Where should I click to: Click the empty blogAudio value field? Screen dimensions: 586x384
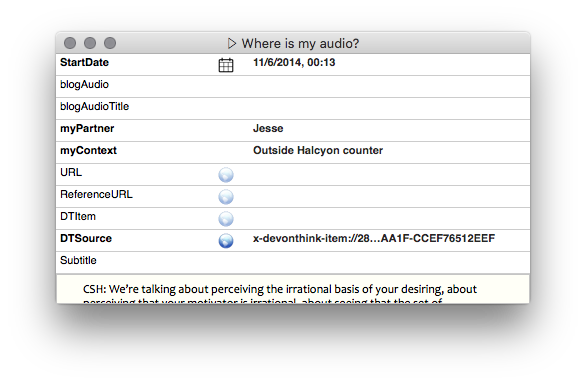[x=389, y=86]
